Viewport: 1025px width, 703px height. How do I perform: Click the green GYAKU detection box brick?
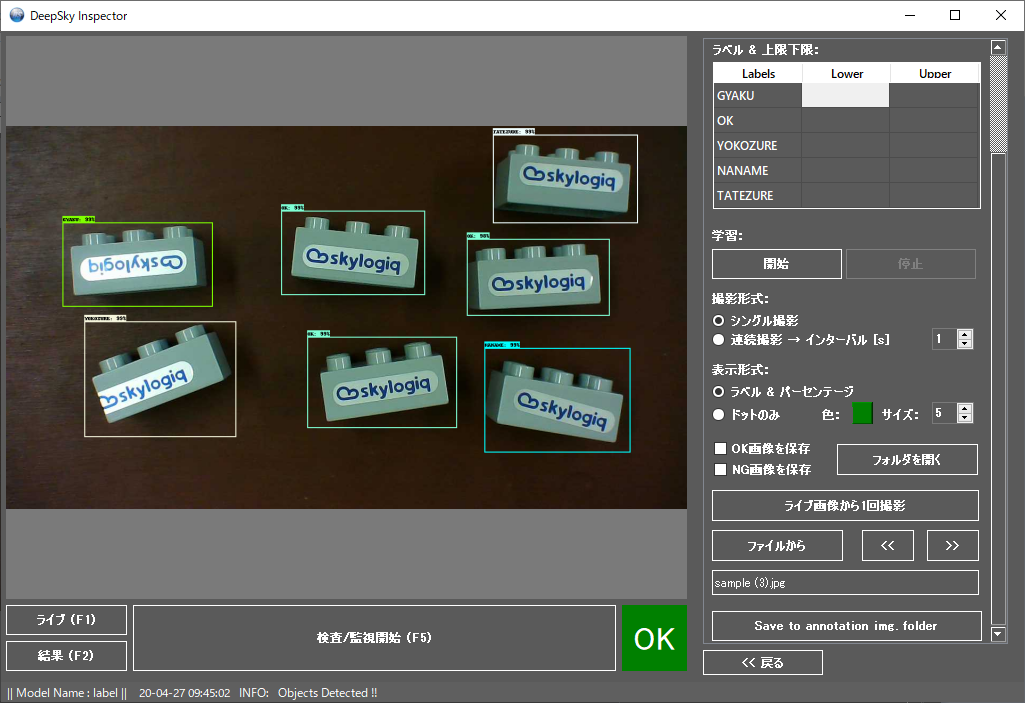point(137,264)
